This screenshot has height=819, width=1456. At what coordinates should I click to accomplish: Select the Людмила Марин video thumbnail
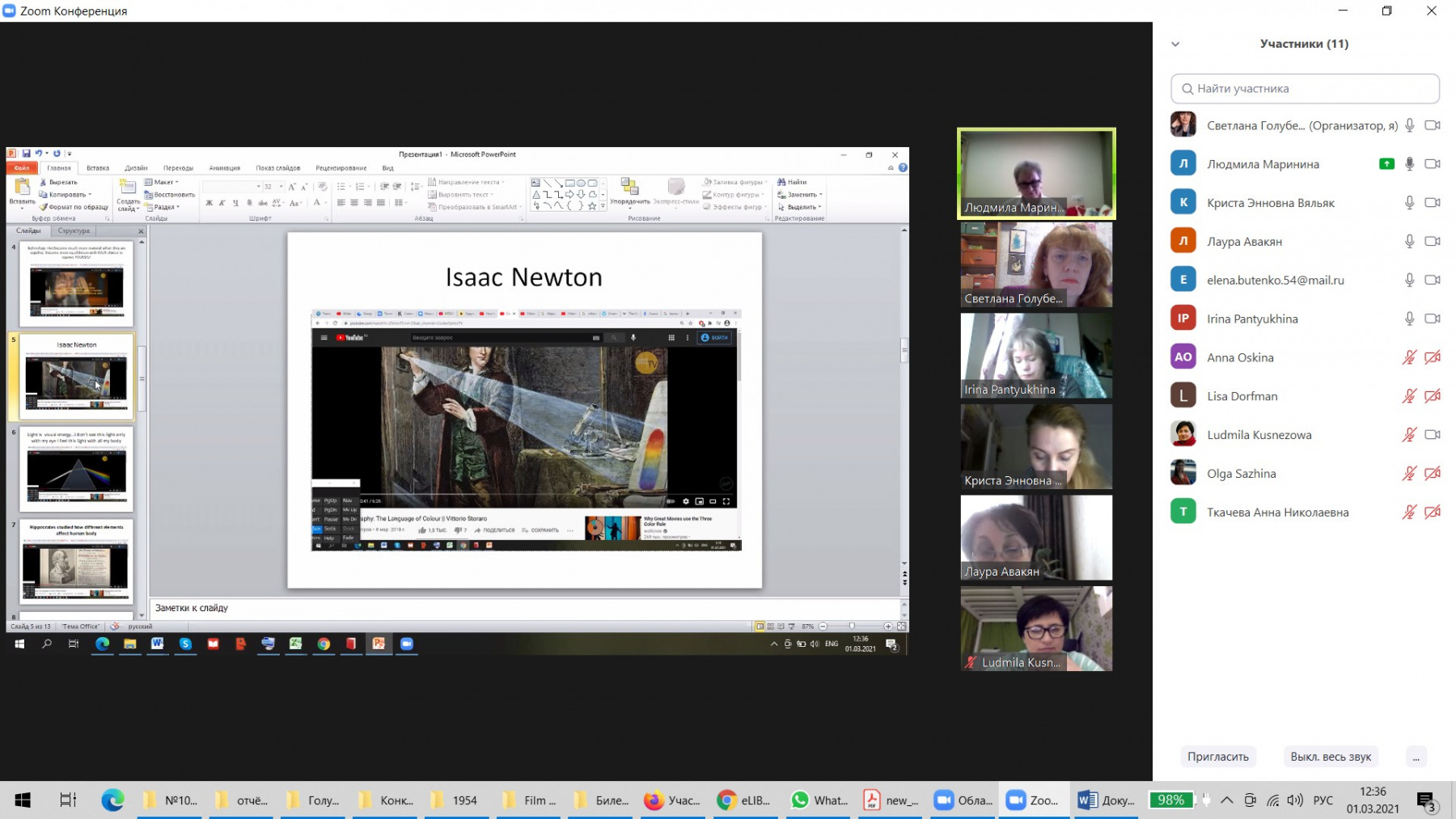pyautogui.click(x=1036, y=173)
